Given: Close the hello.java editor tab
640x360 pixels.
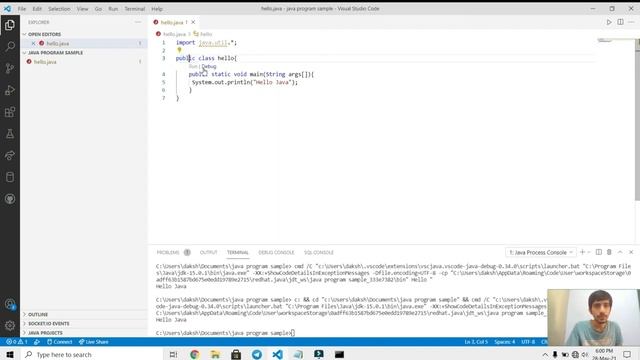Looking at the screenshot, I should (193, 22).
